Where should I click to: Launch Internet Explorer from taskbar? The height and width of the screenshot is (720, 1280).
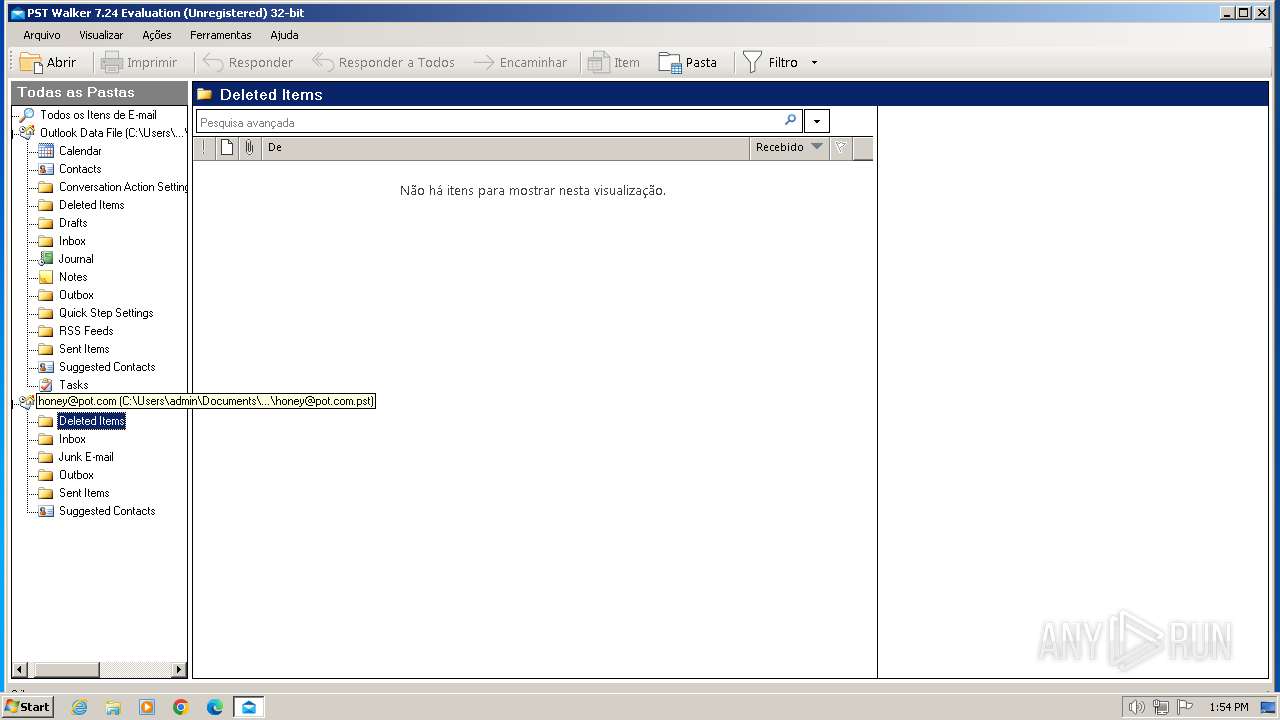[80, 707]
